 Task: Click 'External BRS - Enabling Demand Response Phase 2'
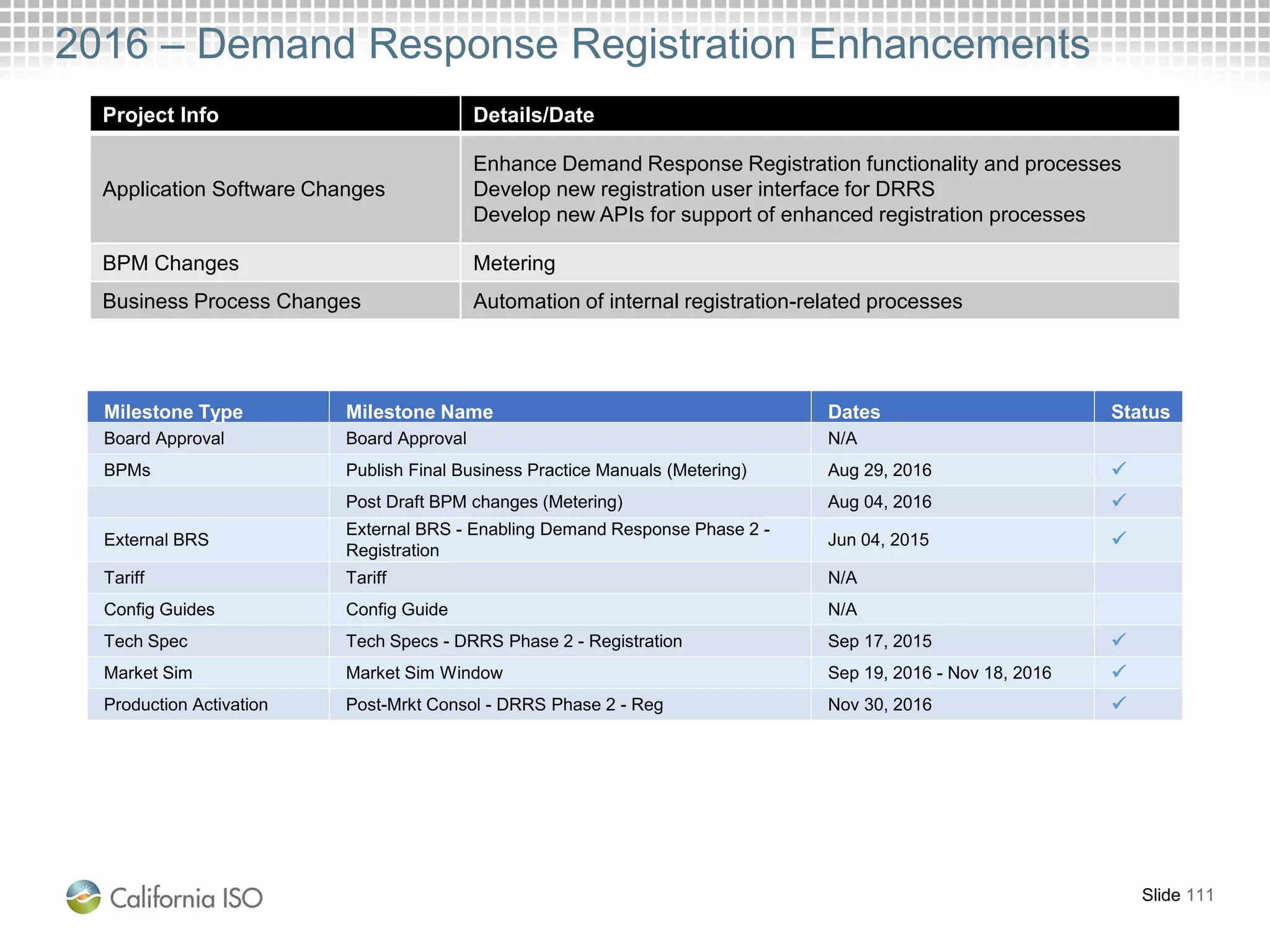click(557, 540)
